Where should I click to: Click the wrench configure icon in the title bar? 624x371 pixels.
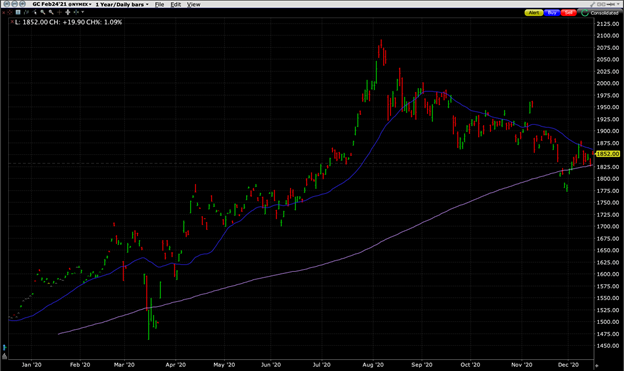[x=593, y=4]
